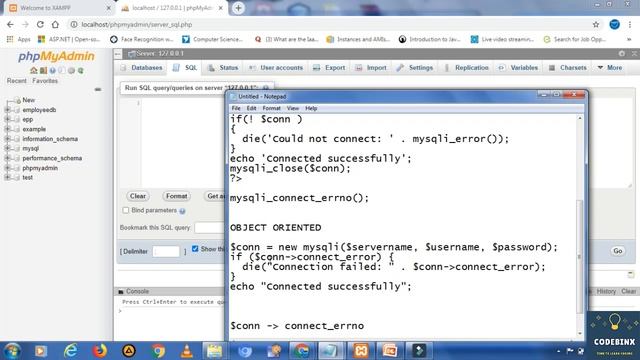This screenshot has width=640, height=360.
Task: Click browser Reload icon
Action: pyautogui.click(x=40, y=24)
